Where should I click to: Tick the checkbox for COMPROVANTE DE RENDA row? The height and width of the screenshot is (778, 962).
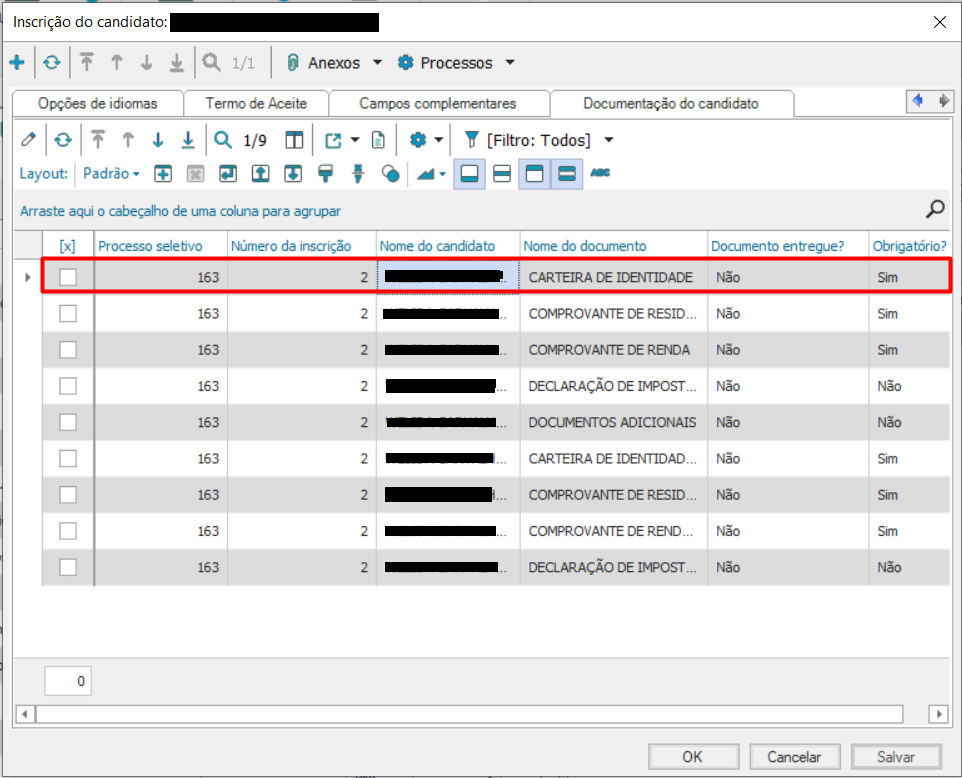click(x=68, y=350)
